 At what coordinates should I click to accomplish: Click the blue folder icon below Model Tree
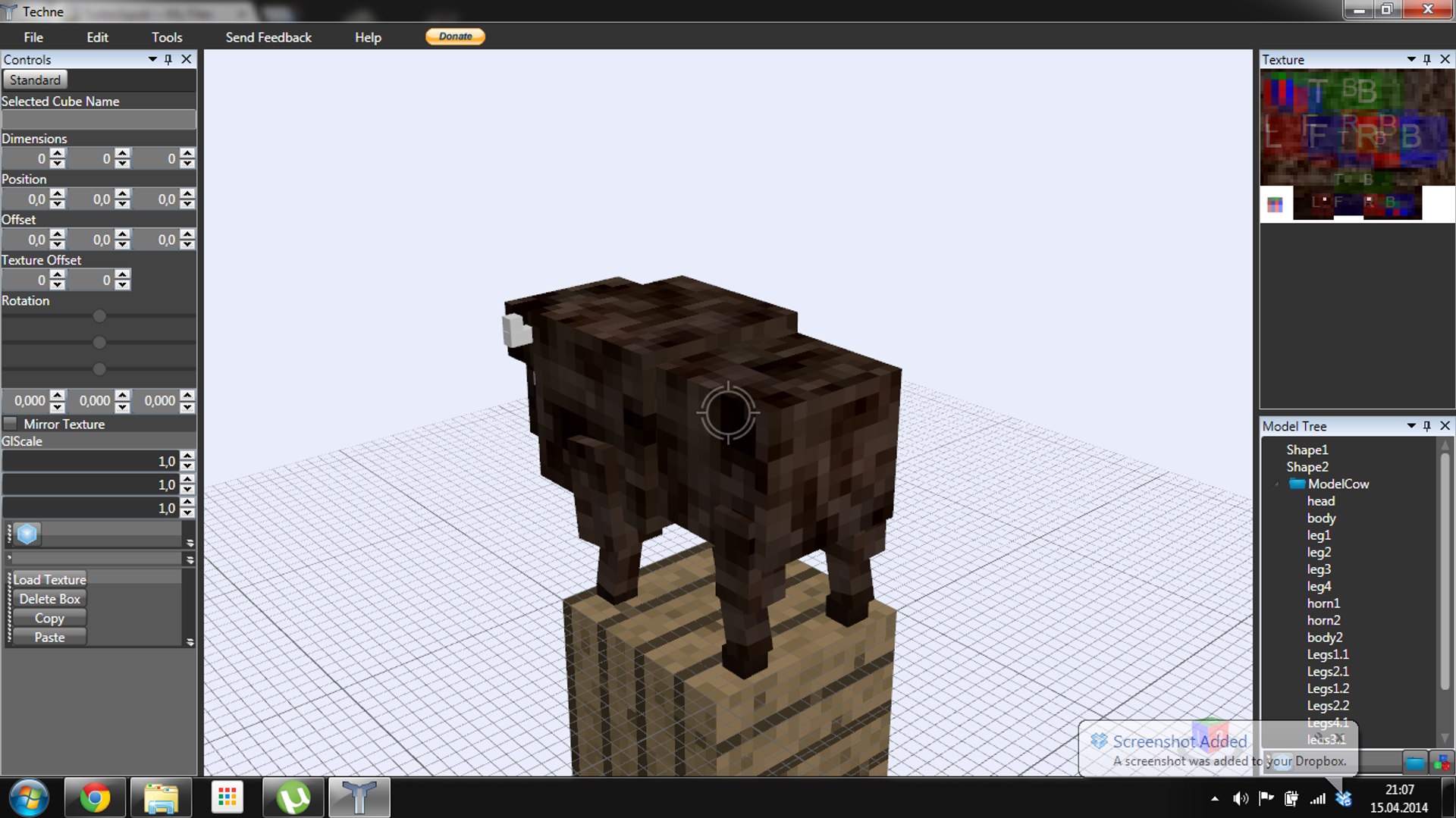tap(1415, 763)
